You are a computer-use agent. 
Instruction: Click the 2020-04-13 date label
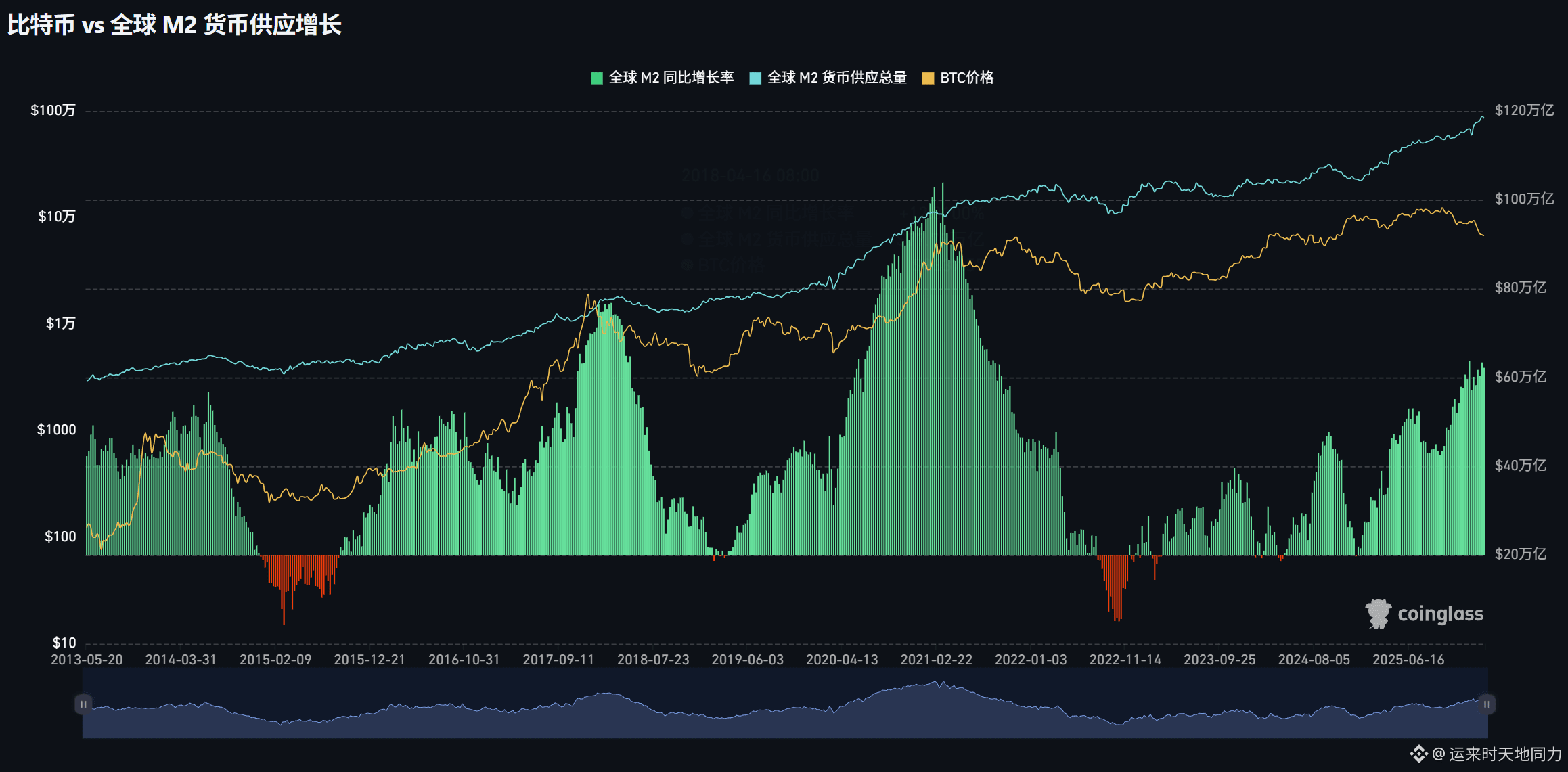[x=842, y=660]
